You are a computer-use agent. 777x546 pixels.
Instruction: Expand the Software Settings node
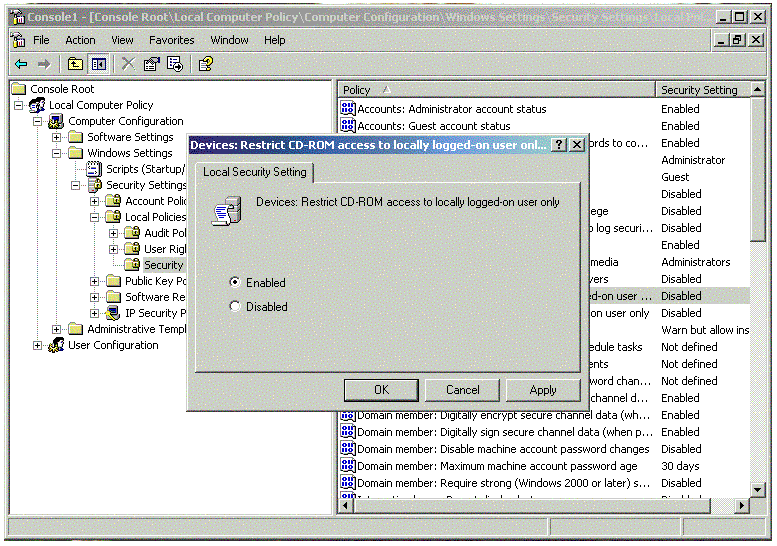[x=57, y=137]
